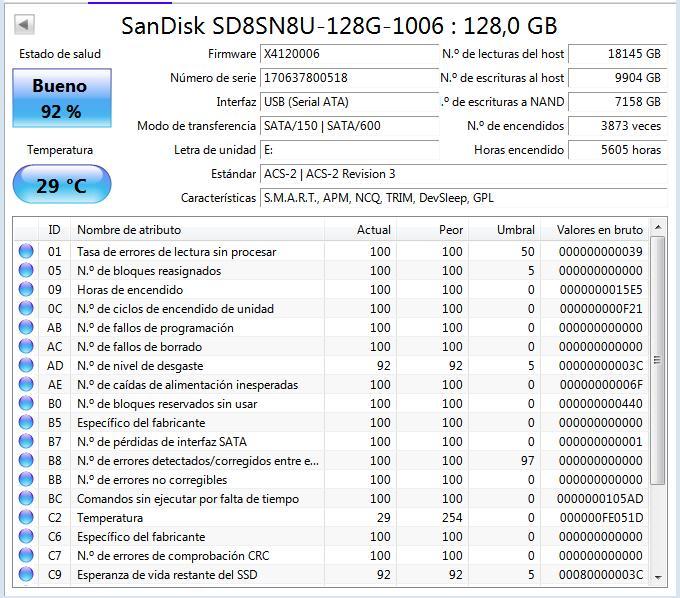Click the status icon for attribute BC

pos(26,499)
